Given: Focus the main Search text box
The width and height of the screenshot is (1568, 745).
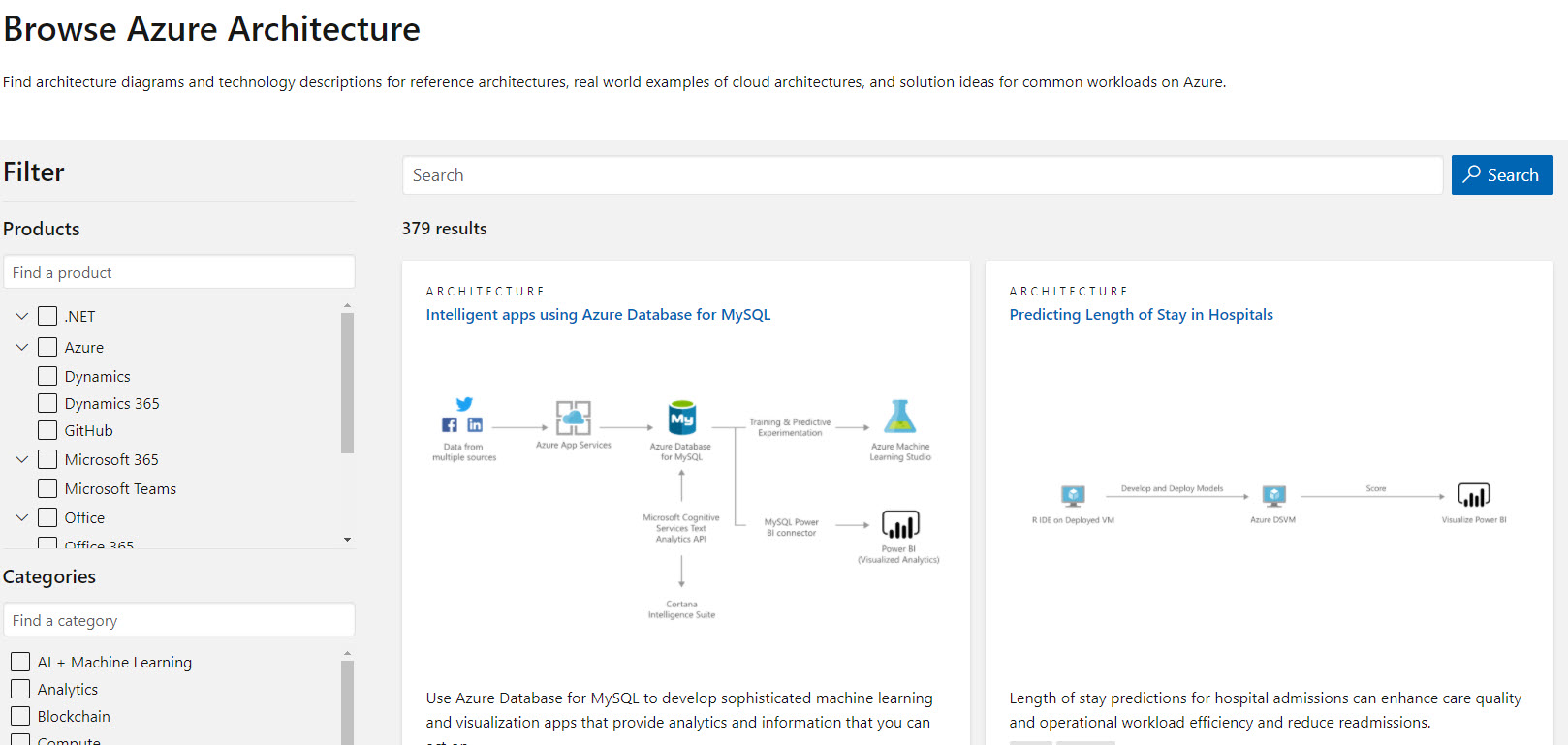Looking at the screenshot, I should tap(923, 175).
